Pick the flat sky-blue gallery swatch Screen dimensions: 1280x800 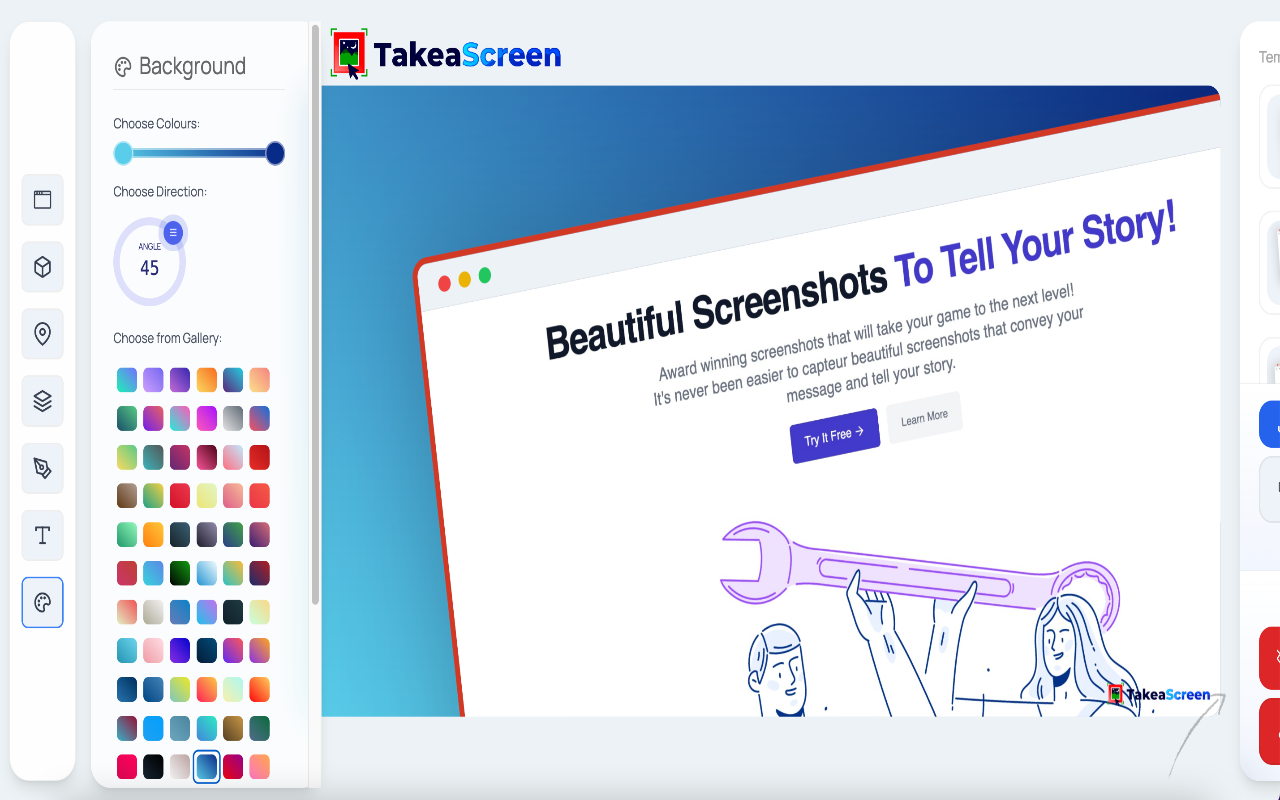click(x=153, y=728)
